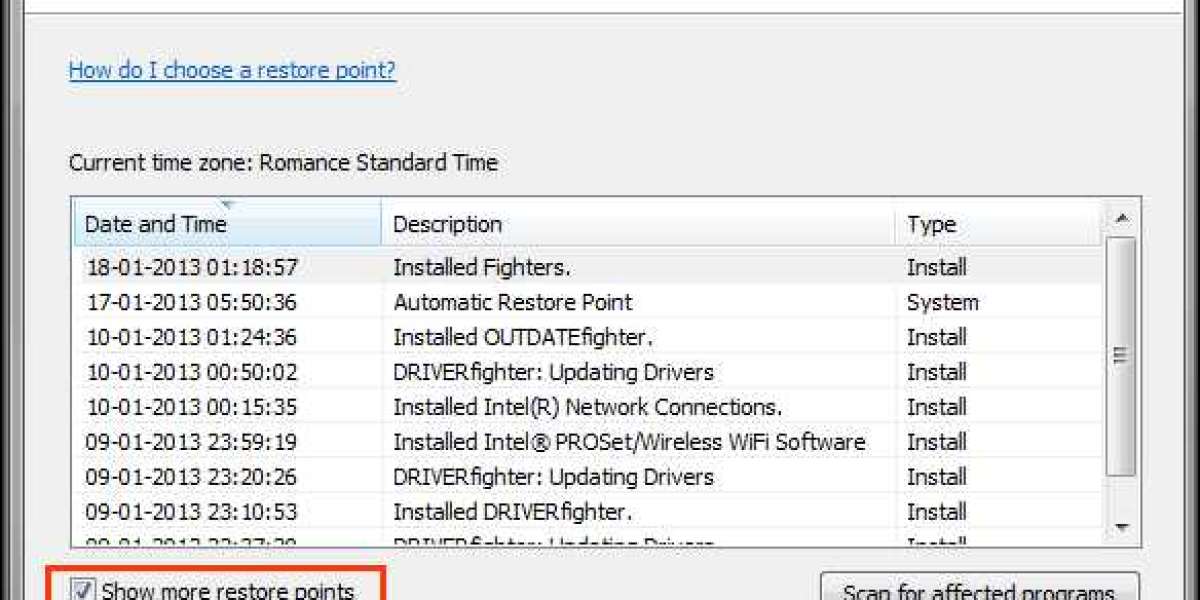Select Intel PROSet/Wireless WiFi Software restore point
The width and height of the screenshot is (1200, 600).
tap(628, 442)
